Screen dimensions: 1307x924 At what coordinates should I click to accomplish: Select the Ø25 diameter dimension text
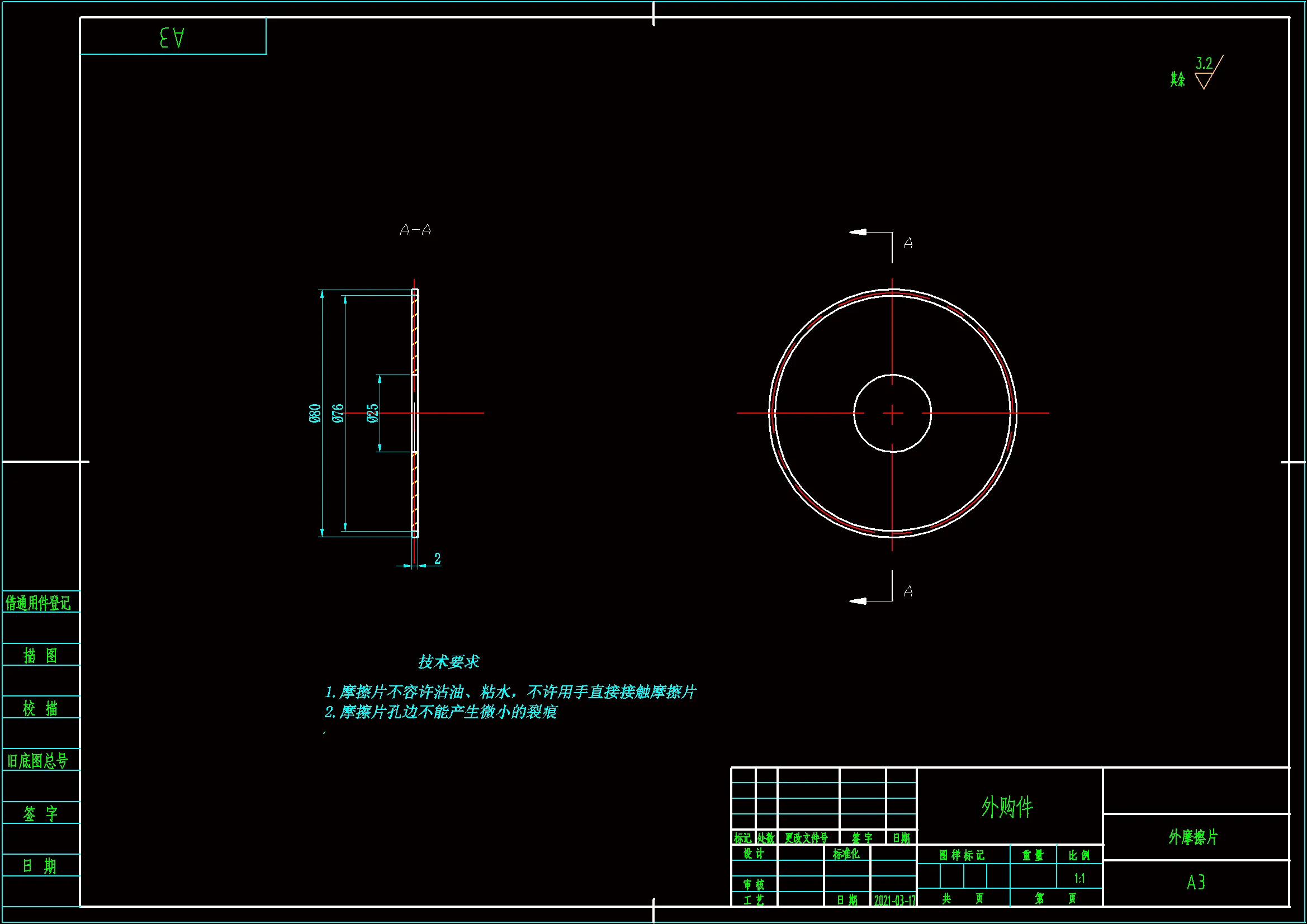pyautogui.click(x=373, y=413)
